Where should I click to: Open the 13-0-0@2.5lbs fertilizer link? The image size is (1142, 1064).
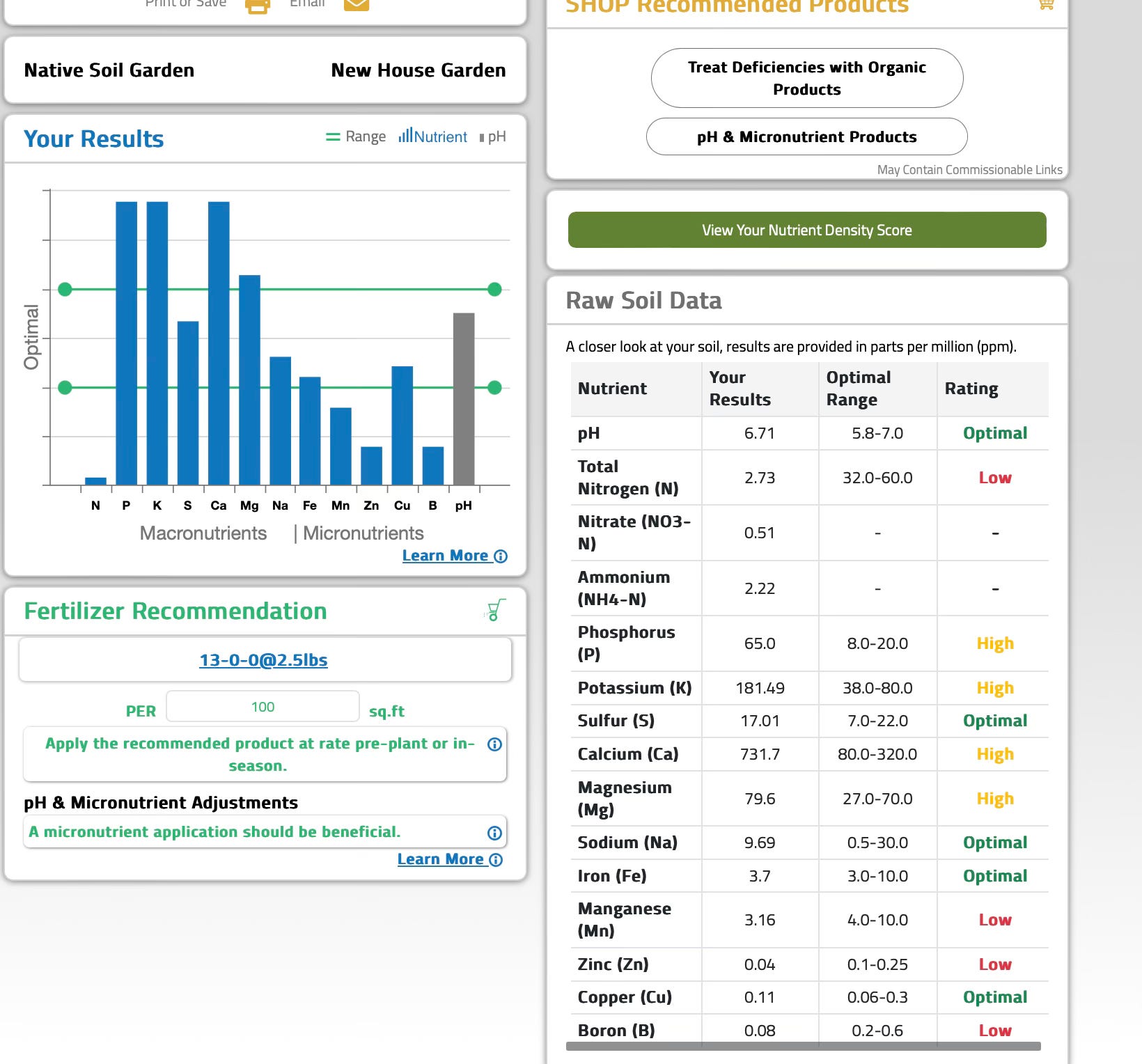(263, 660)
